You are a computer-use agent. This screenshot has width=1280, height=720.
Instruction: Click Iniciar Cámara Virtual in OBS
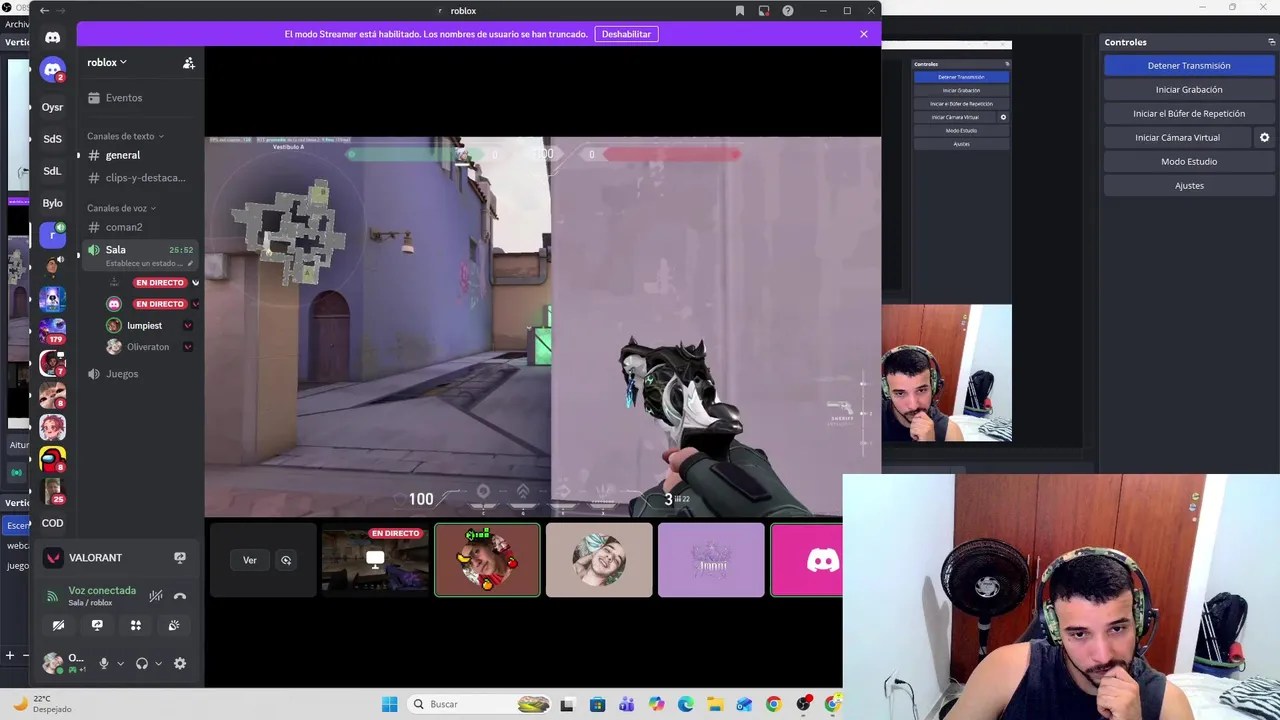1177,137
